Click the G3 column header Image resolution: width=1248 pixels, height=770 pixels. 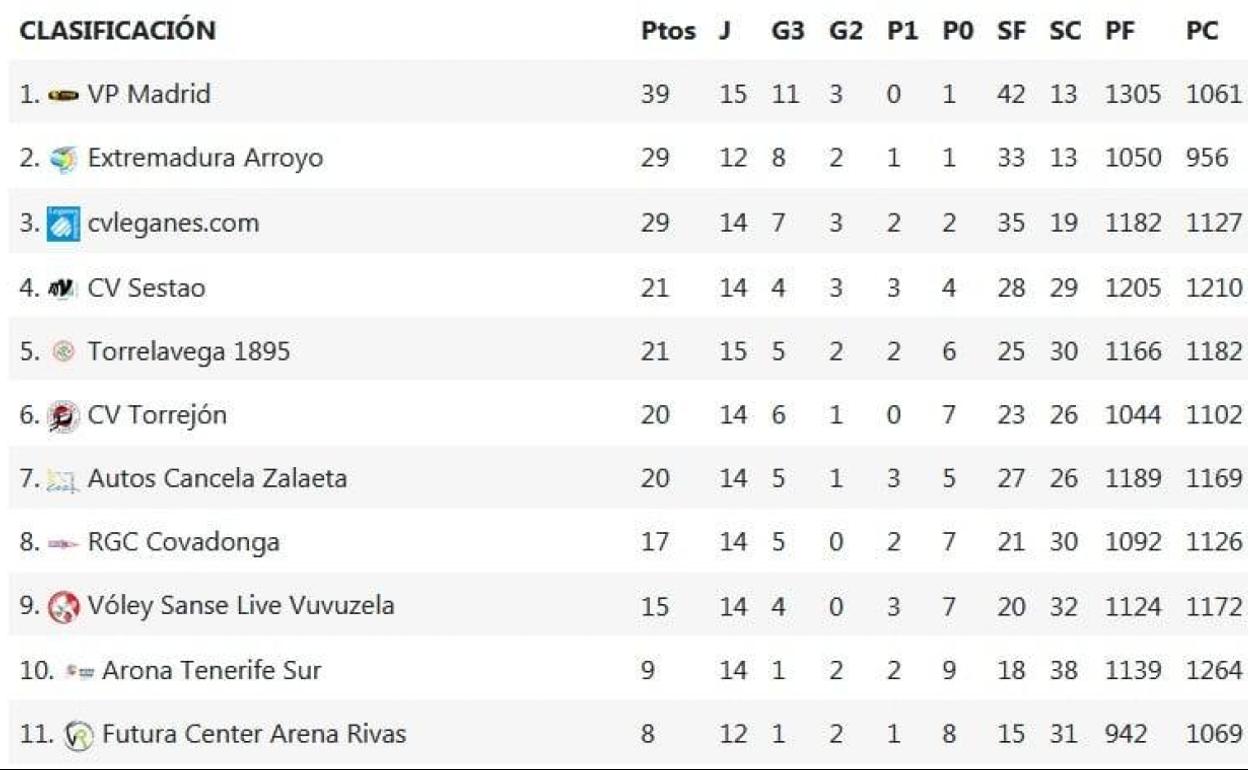(787, 31)
